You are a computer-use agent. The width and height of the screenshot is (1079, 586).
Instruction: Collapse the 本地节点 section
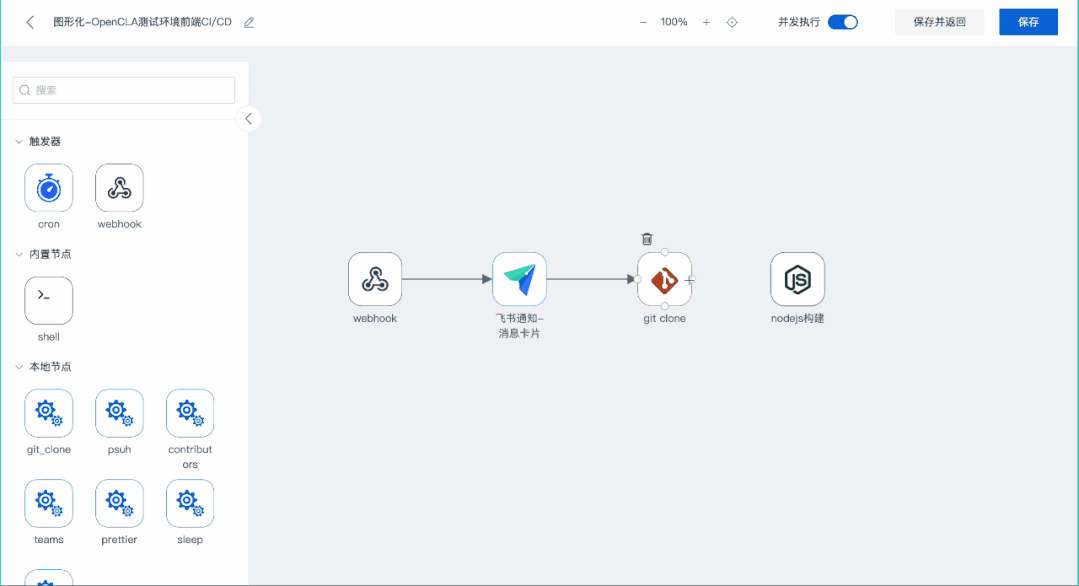click(x=19, y=367)
